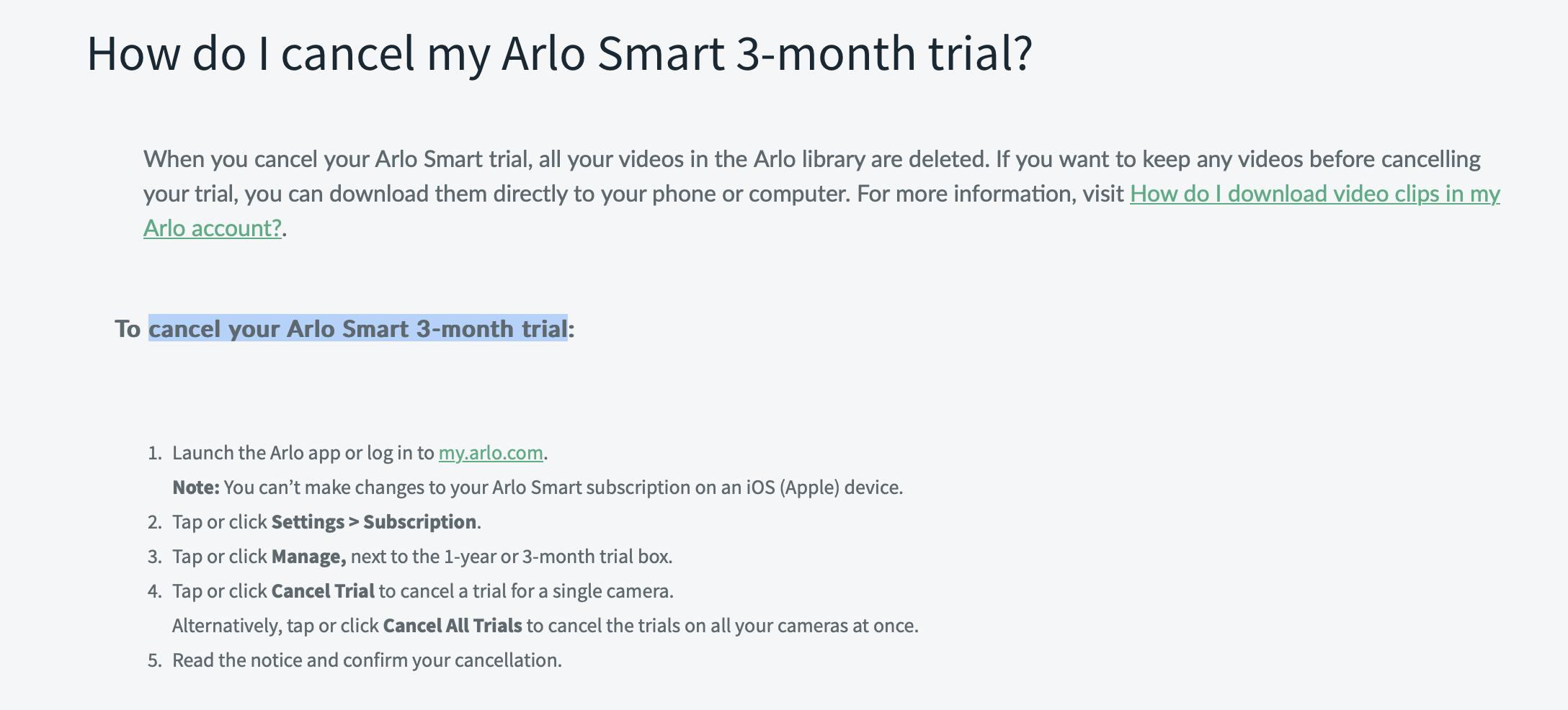
Task: Click list number 1 of the steps
Action: [x=154, y=453]
